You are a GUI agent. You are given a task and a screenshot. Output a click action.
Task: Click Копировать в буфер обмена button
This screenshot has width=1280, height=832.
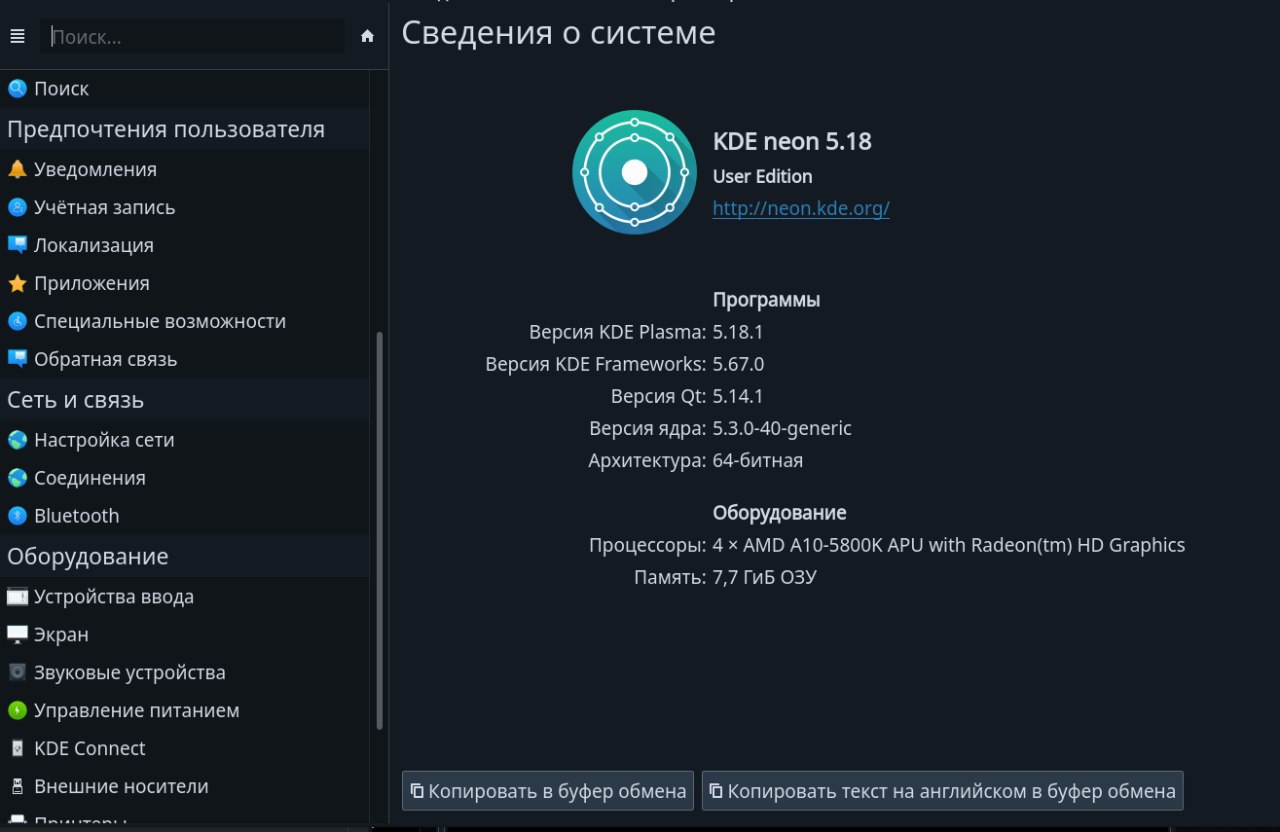coord(548,791)
